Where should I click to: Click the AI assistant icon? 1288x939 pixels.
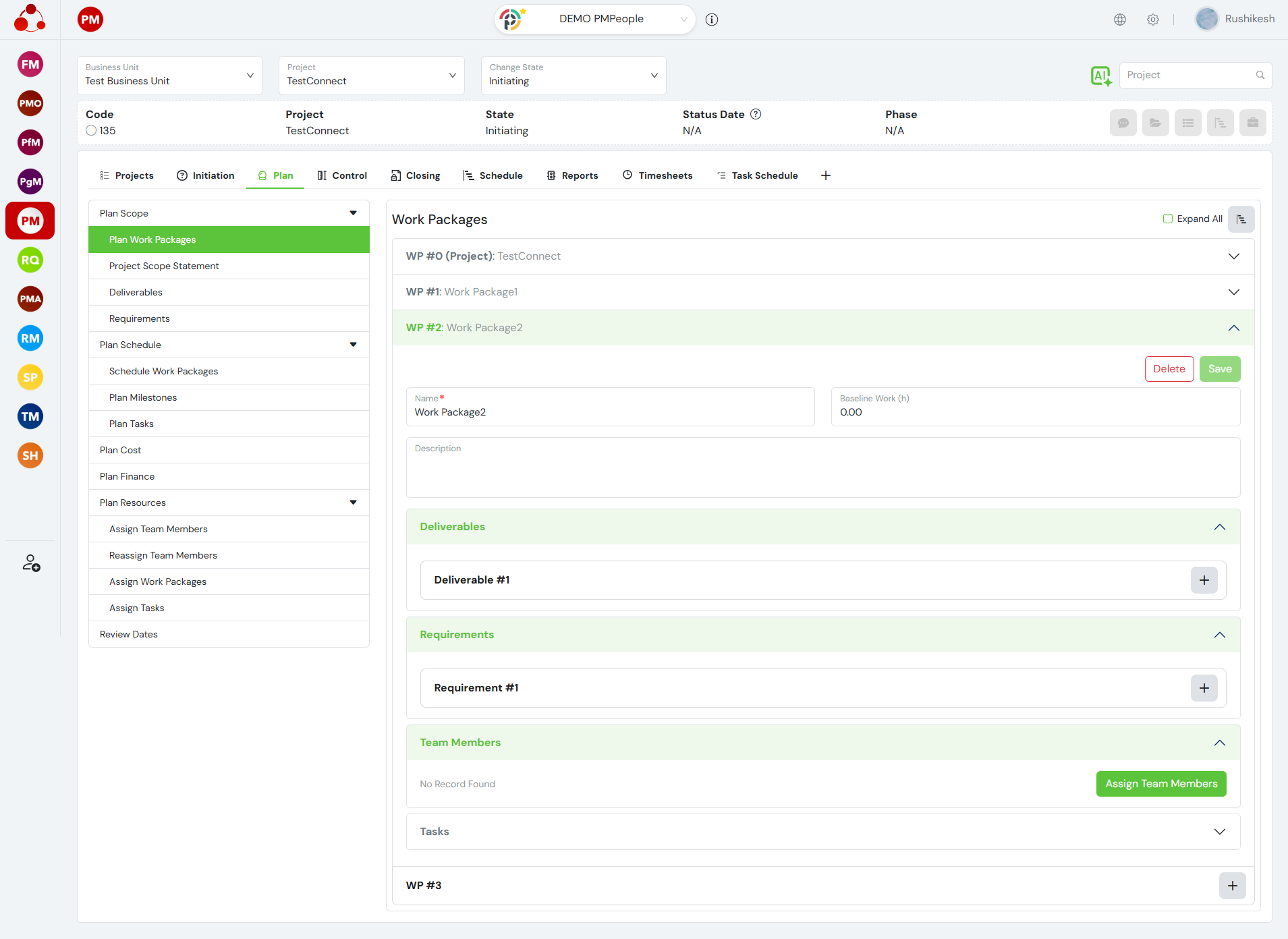[x=1100, y=76]
